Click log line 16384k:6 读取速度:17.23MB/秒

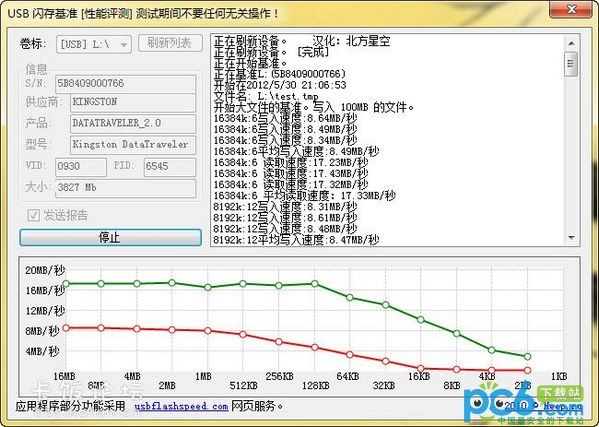(x=291, y=162)
